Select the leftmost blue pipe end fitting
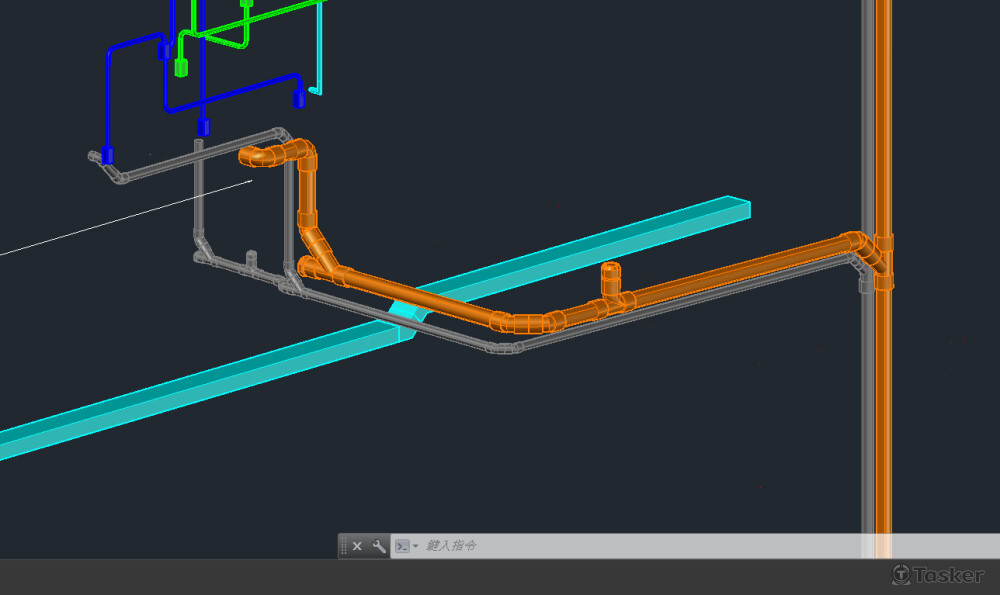1000x595 pixels. (x=107, y=156)
